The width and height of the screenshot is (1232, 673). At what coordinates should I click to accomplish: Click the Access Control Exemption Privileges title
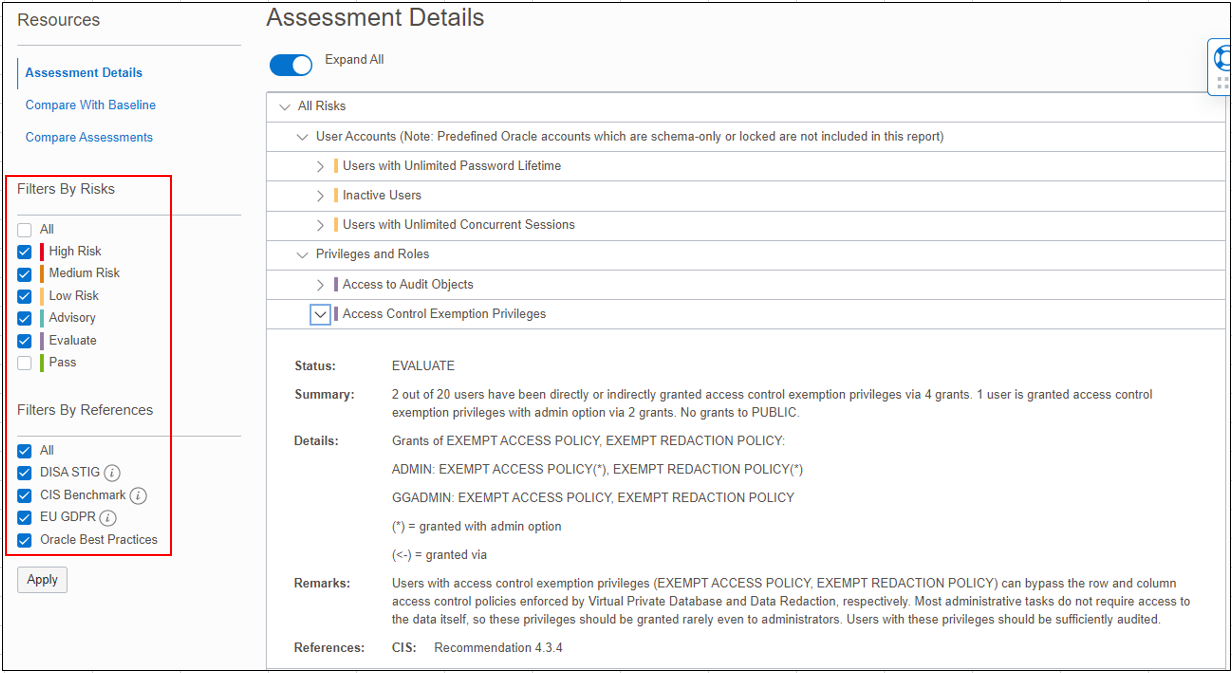[444, 314]
